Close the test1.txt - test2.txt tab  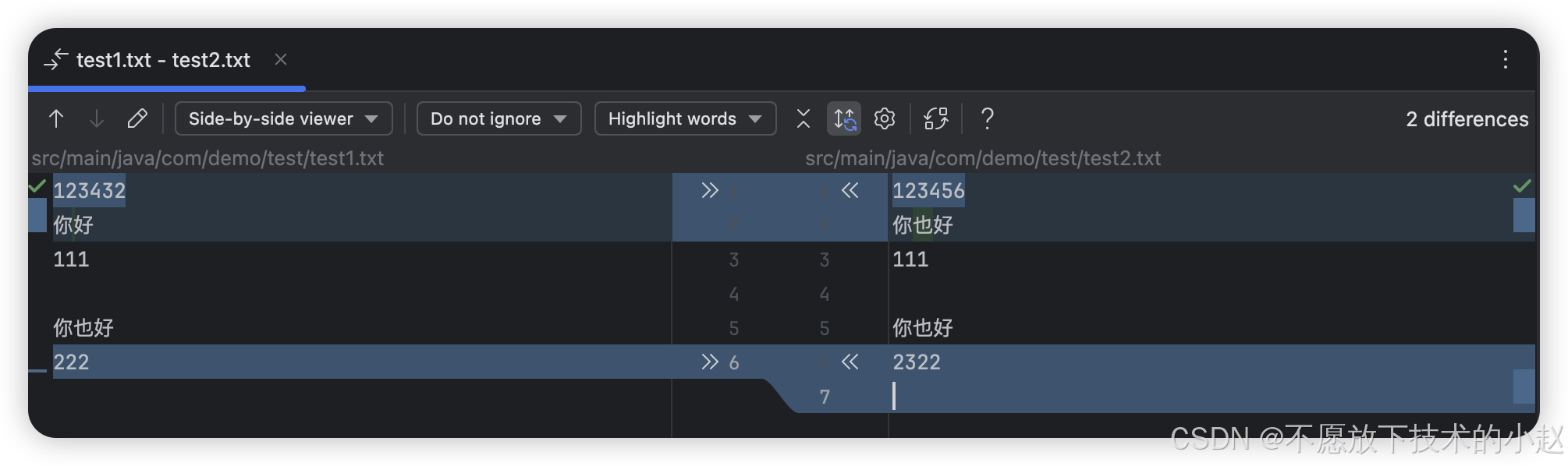pyautogui.click(x=281, y=59)
